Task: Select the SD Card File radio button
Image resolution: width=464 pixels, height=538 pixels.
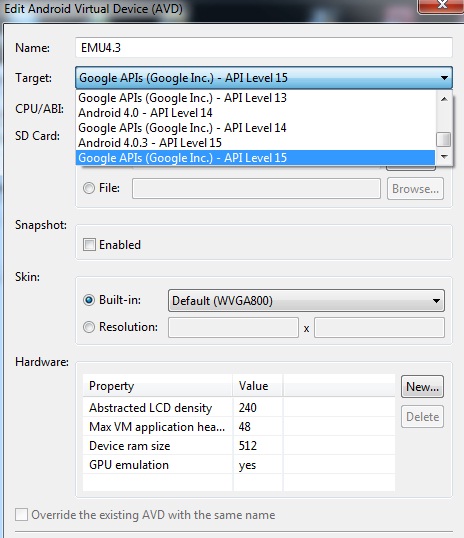Action: 89,188
